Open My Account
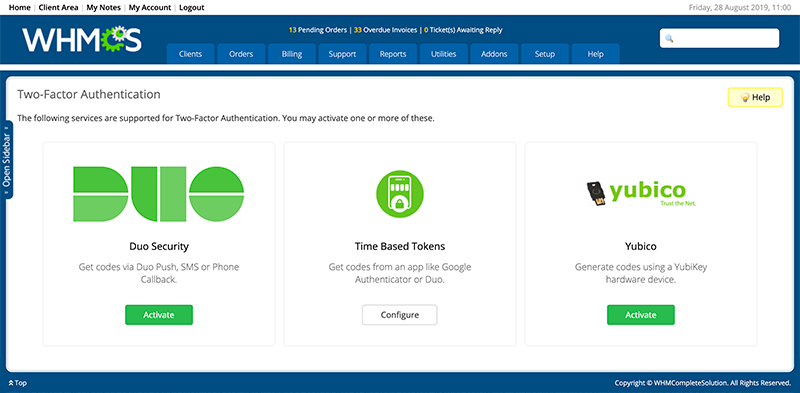Screen dimensions: 800x393 [x=150, y=8]
